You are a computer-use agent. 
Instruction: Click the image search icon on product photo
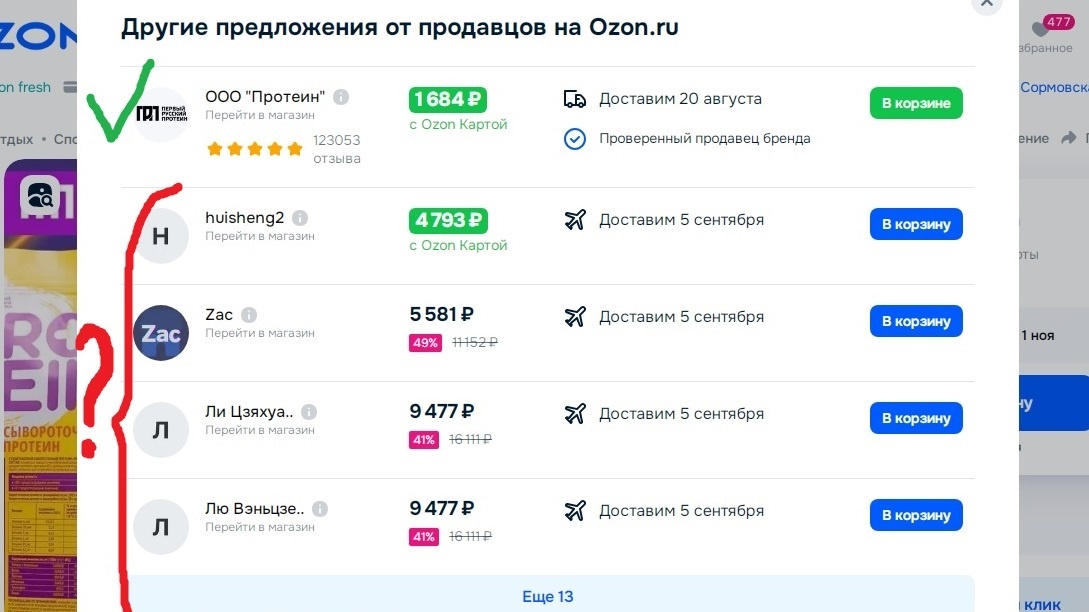(x=42, y=196)
